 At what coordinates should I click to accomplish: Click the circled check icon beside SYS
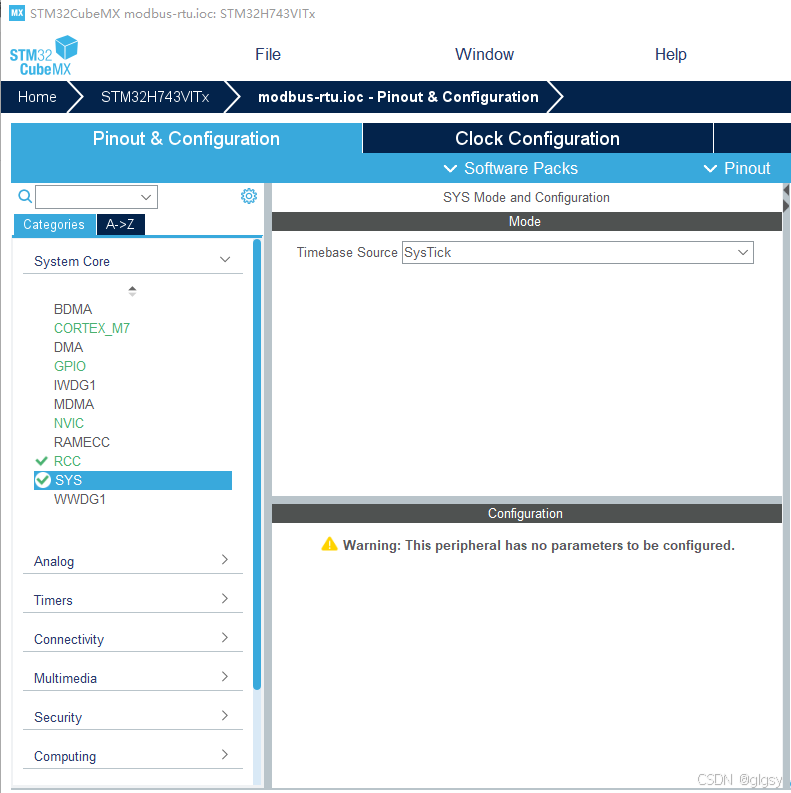click(x=43, y=480)
